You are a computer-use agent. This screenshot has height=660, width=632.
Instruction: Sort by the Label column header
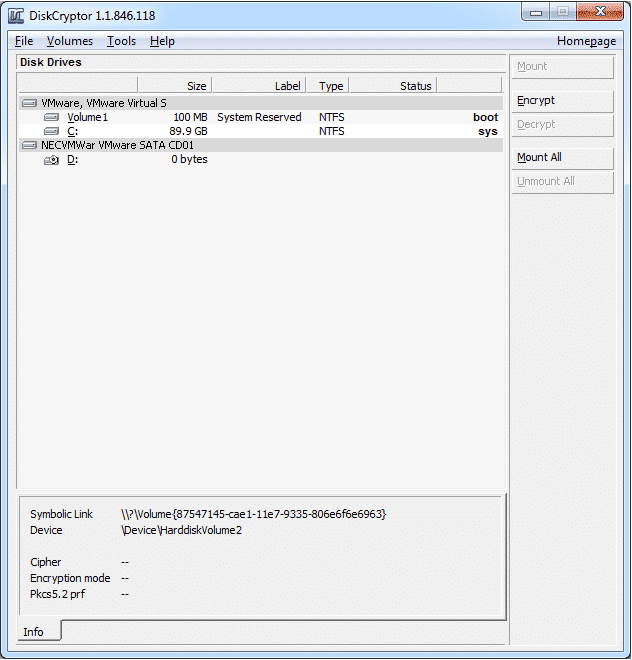(x=259, y=85)
